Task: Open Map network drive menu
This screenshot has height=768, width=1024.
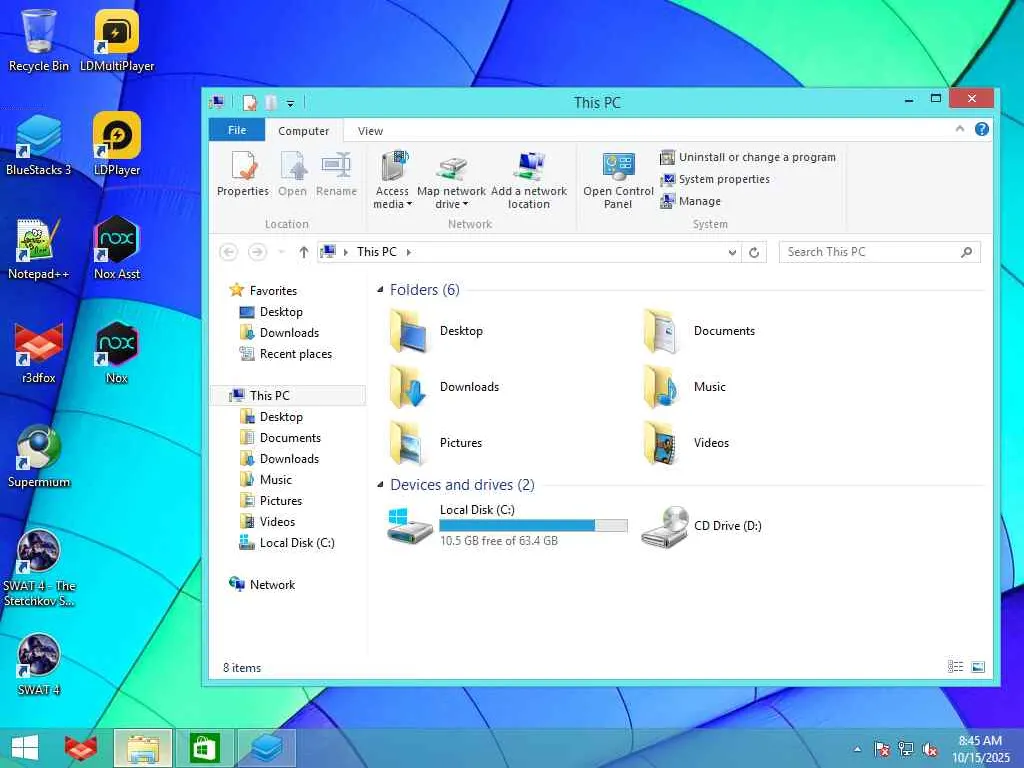Action: [451, 180]
